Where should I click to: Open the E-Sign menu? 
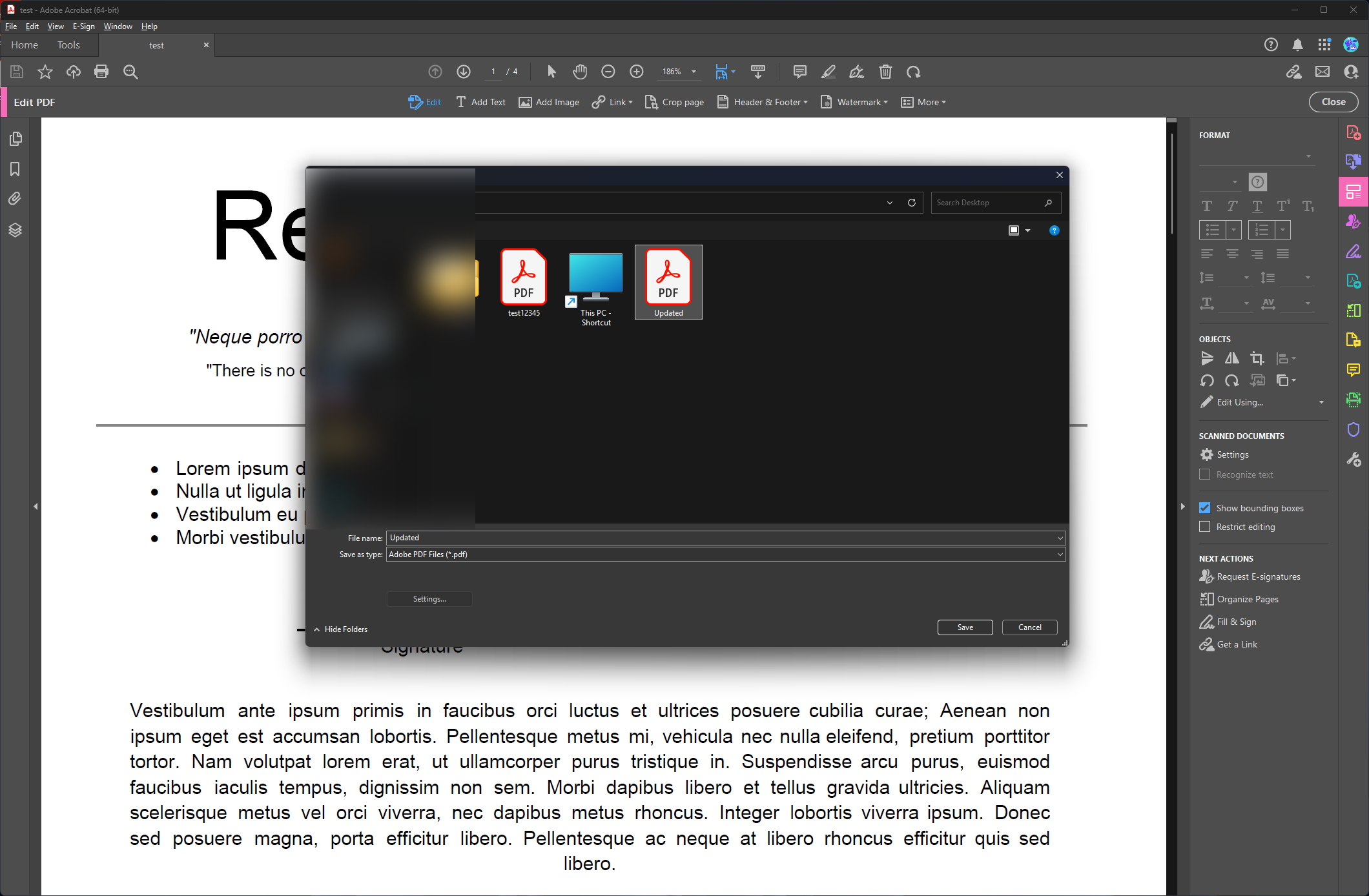click(x=83, y=26)
